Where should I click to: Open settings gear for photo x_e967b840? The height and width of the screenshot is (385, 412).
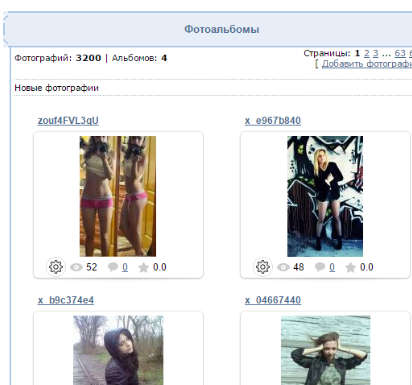tap(263, 267)
